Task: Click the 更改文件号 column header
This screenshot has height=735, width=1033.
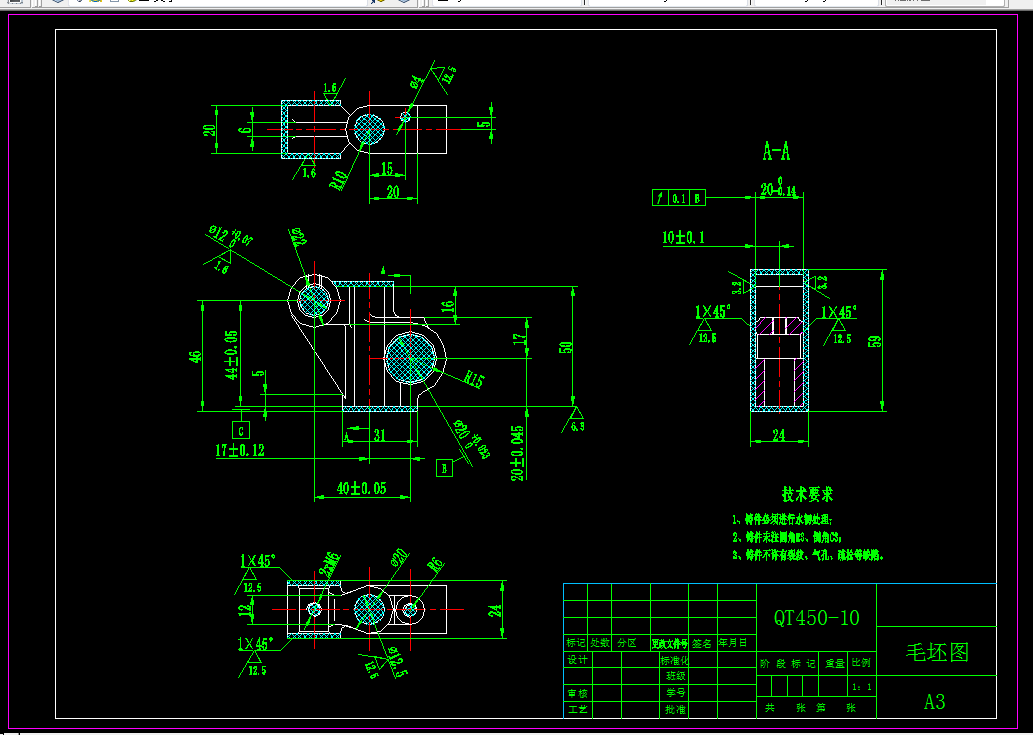Action: (x=669, y=643)
